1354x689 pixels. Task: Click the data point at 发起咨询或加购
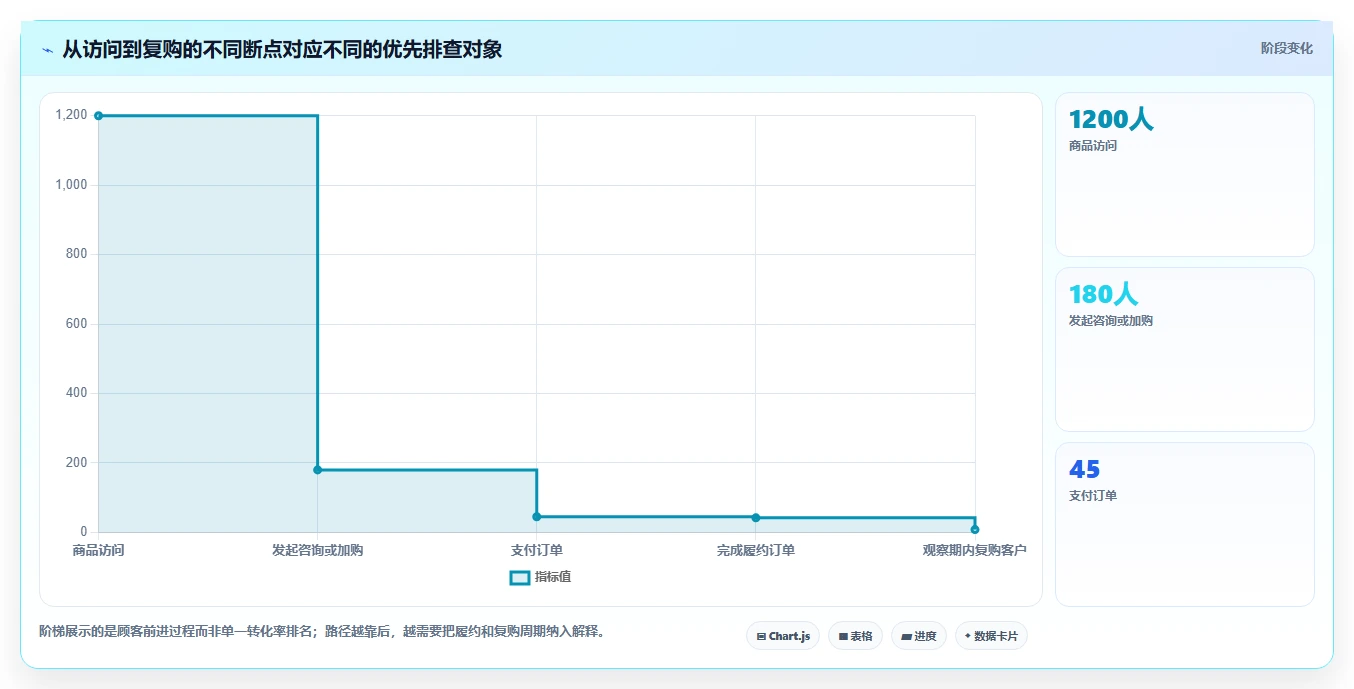click(317, 470)
